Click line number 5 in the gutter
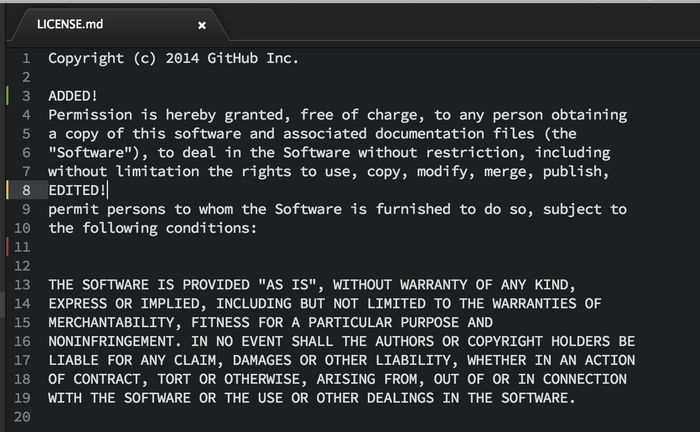 (x=25, y=133)
